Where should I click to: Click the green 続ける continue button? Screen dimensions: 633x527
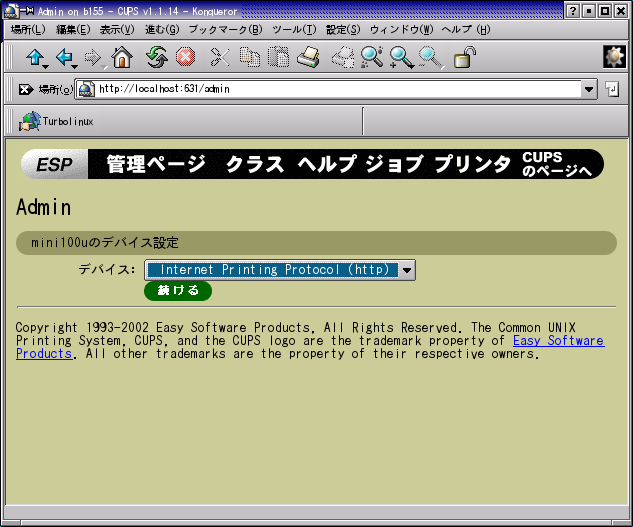(178, 291)
